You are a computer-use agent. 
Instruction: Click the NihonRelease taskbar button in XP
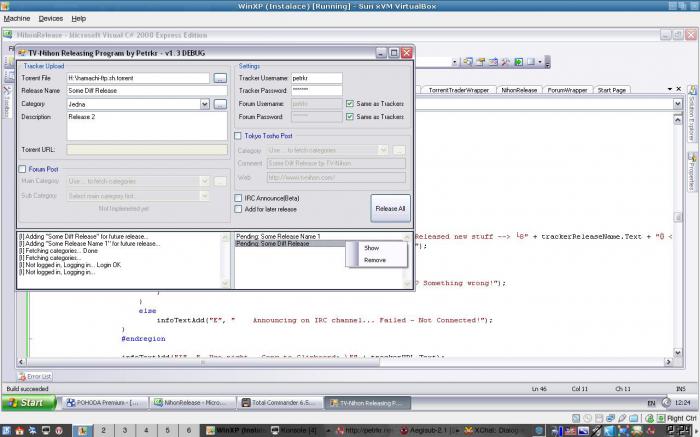pos(192,403)
